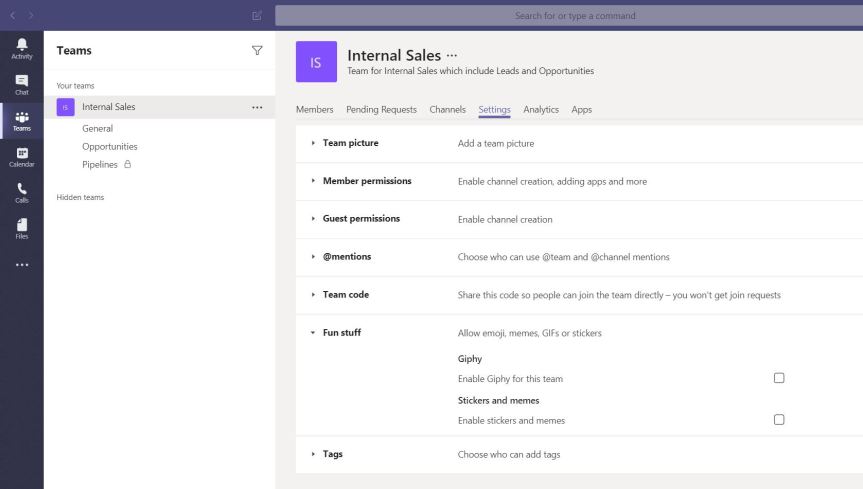Viewport: 863px width, 489px height.
Task: Open the private Pipelines channel
Action: coord(100,164)
